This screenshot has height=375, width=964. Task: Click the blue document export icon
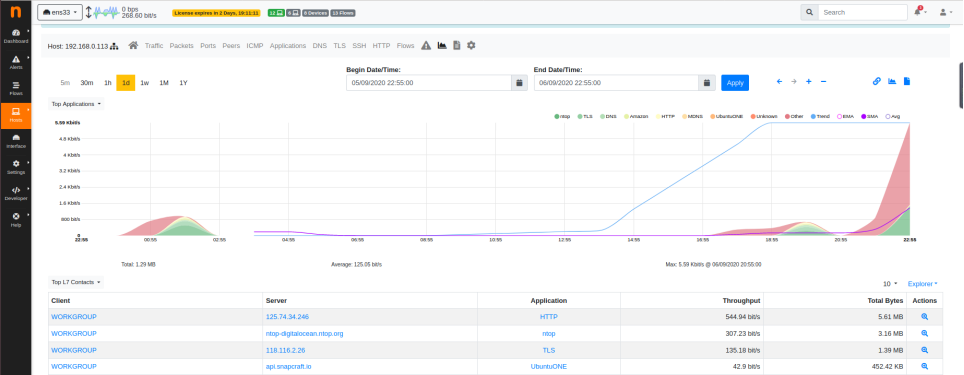(906, 81)
